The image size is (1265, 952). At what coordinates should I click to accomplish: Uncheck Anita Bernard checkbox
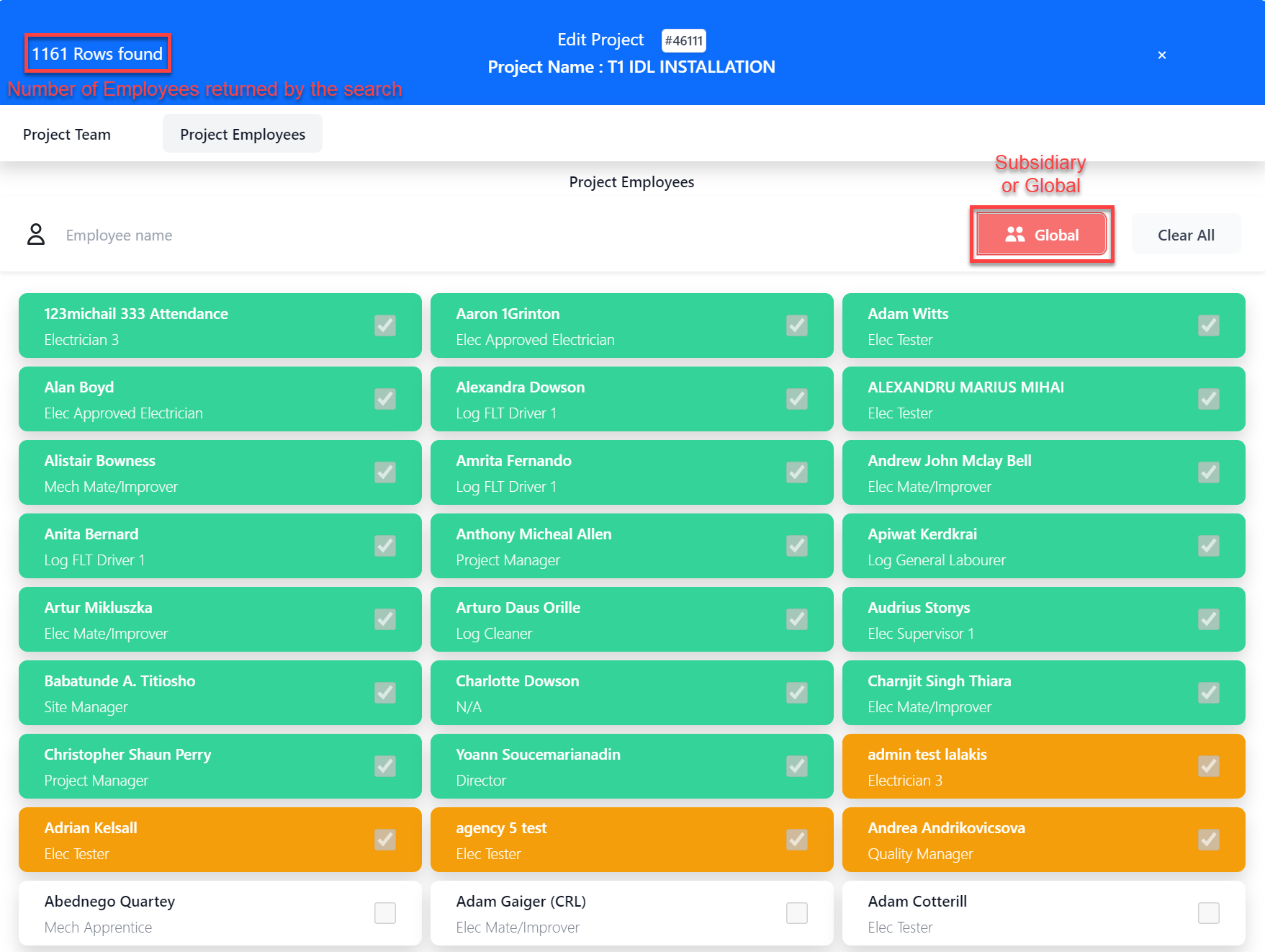[x=385, y=546]
